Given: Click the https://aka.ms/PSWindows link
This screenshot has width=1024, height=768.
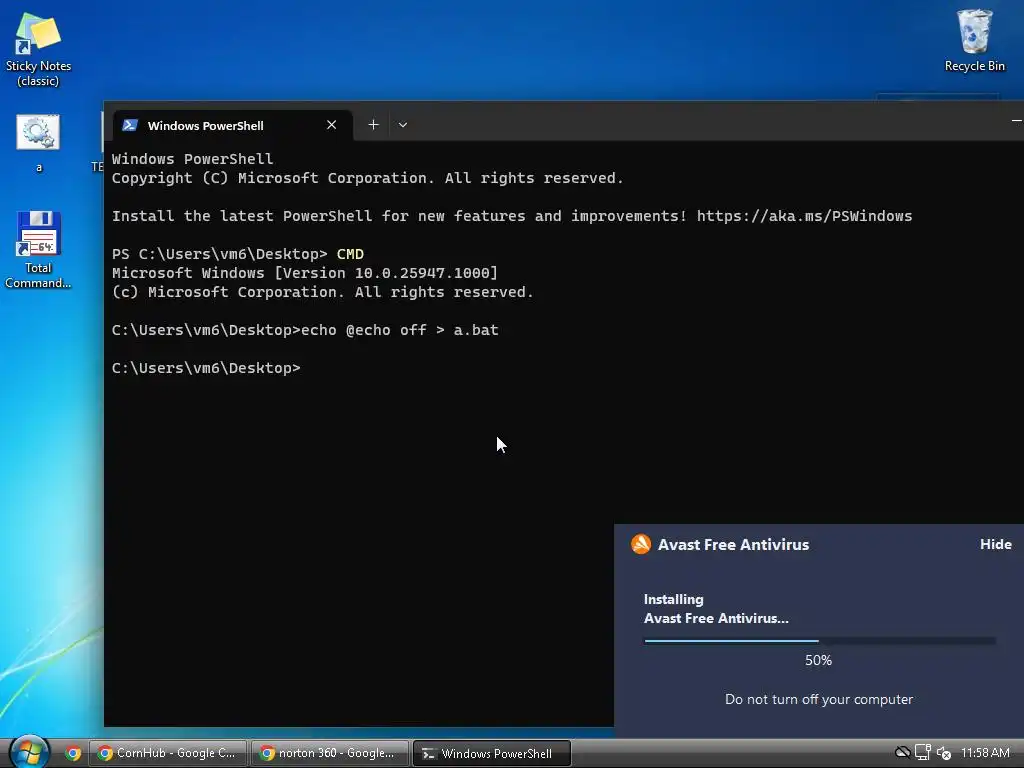Looking at the screenshot, I should [x=804, y=216].
